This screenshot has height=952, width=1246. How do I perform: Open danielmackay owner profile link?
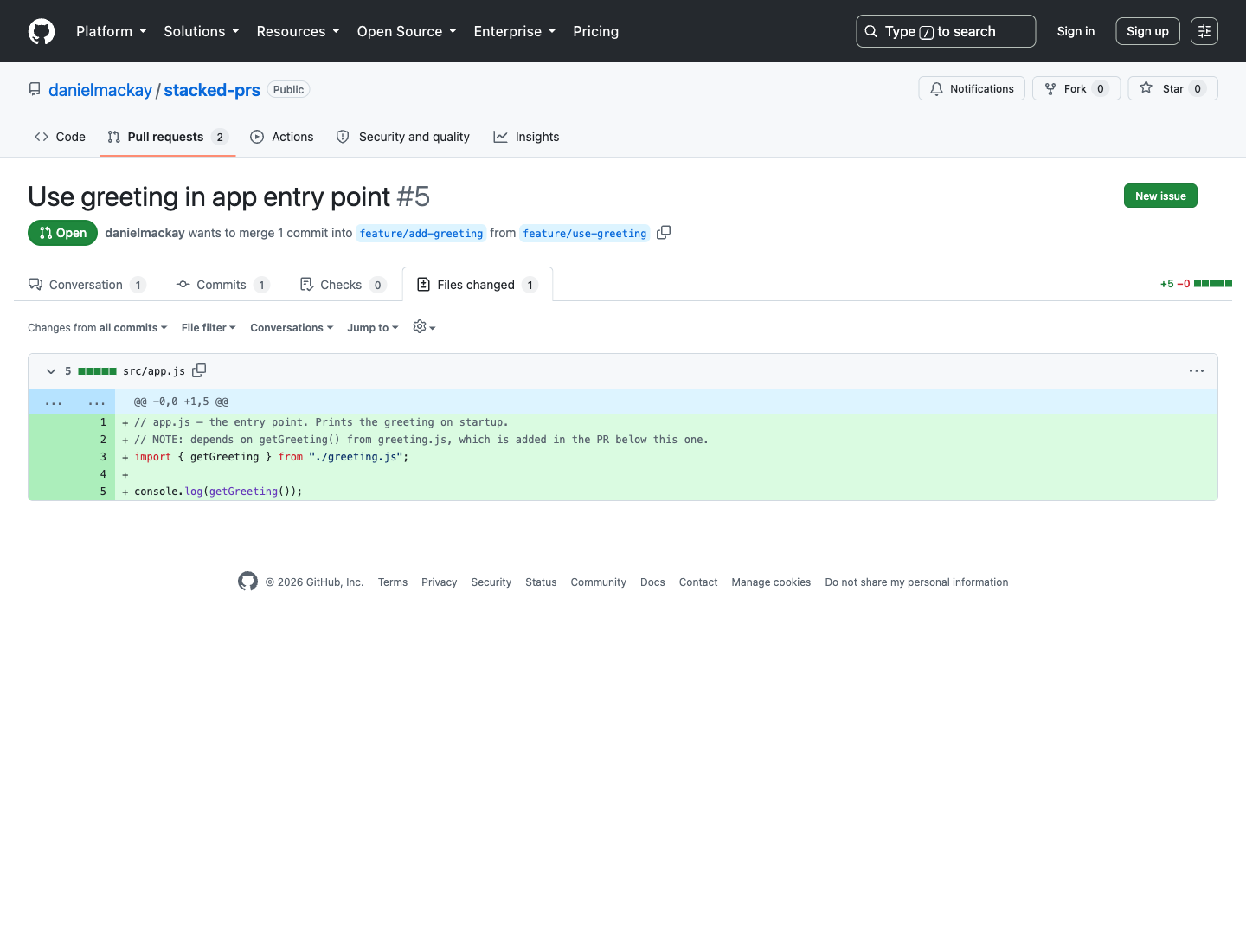point(100,90)
